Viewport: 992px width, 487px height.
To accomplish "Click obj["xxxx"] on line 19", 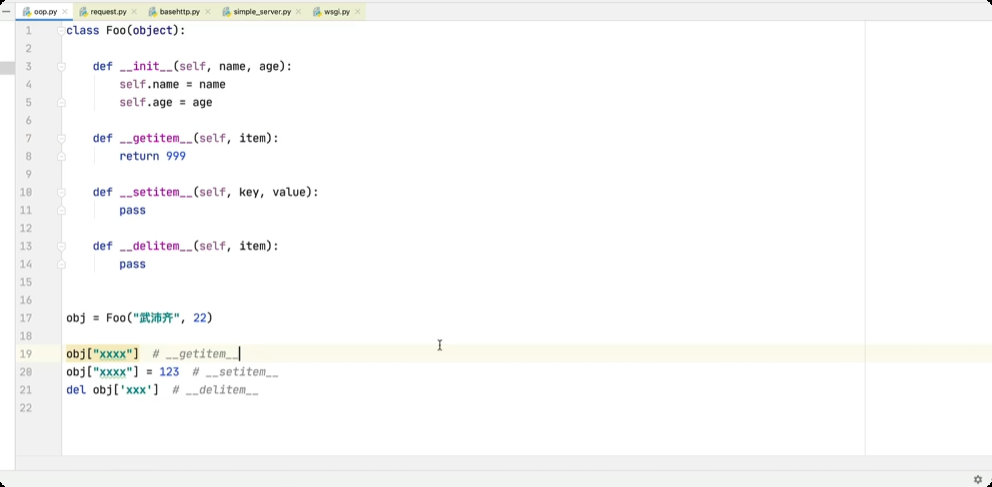I will tap(102, 354).
